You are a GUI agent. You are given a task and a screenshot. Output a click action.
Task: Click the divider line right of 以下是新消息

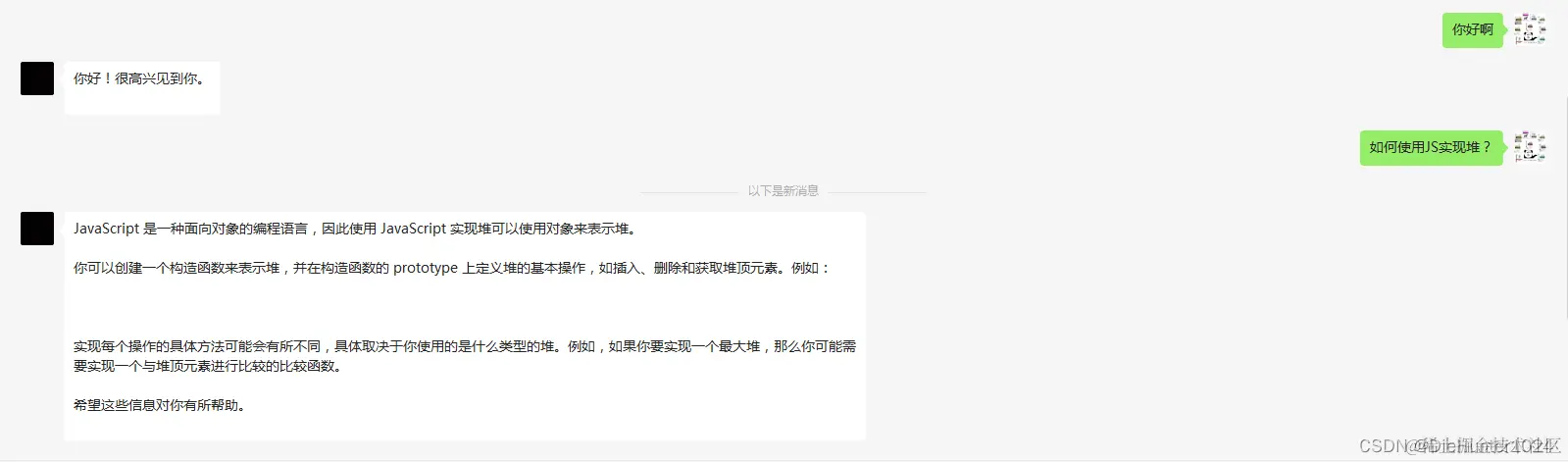pyautogui.click(x=878, y=191)
